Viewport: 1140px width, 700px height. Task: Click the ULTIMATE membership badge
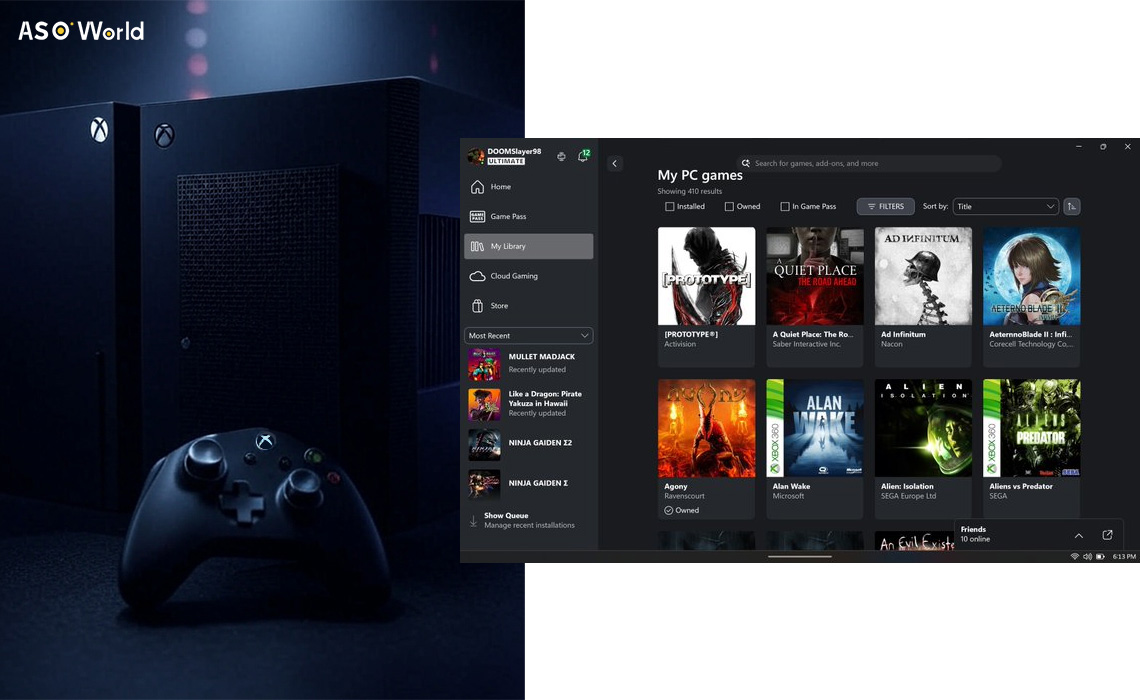tap(506, 161)
